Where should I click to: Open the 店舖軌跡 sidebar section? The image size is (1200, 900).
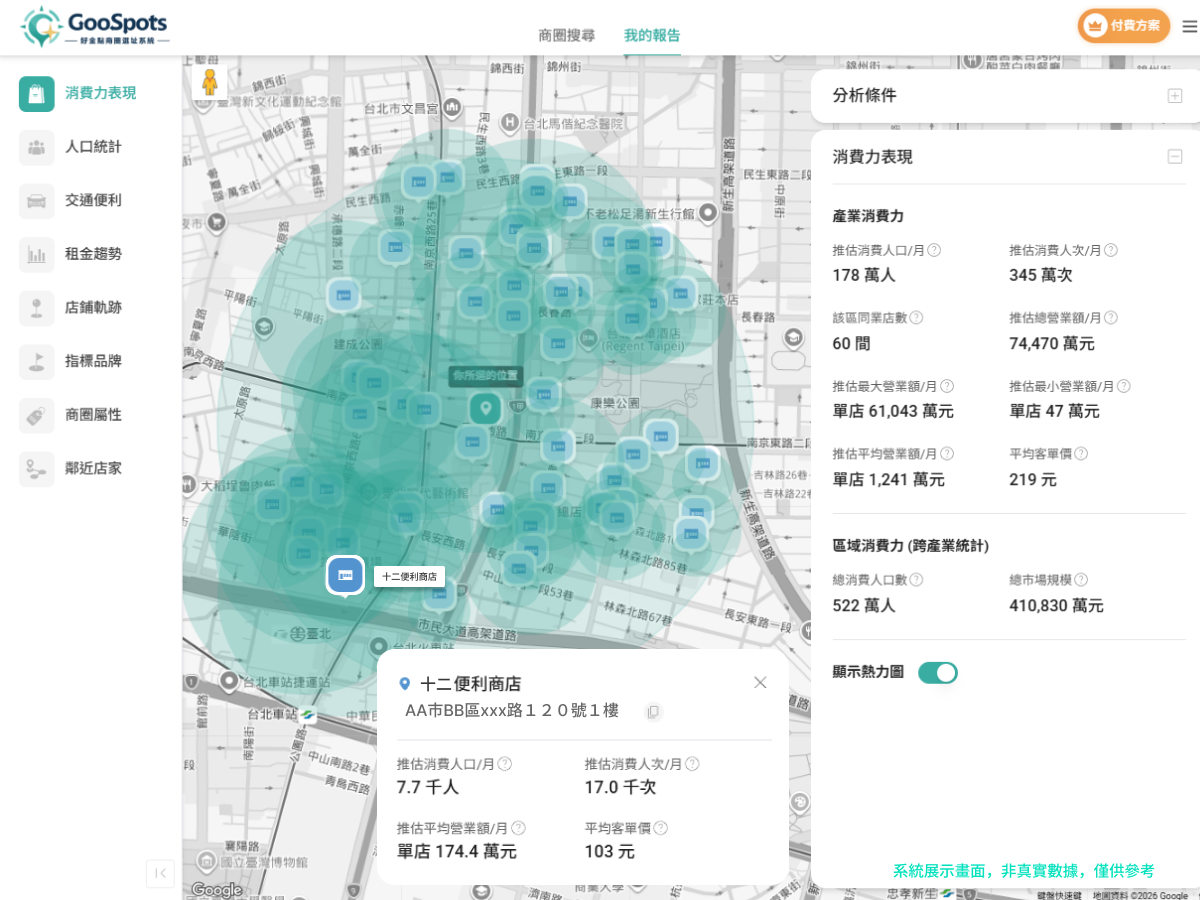click(x=70, y=307)
